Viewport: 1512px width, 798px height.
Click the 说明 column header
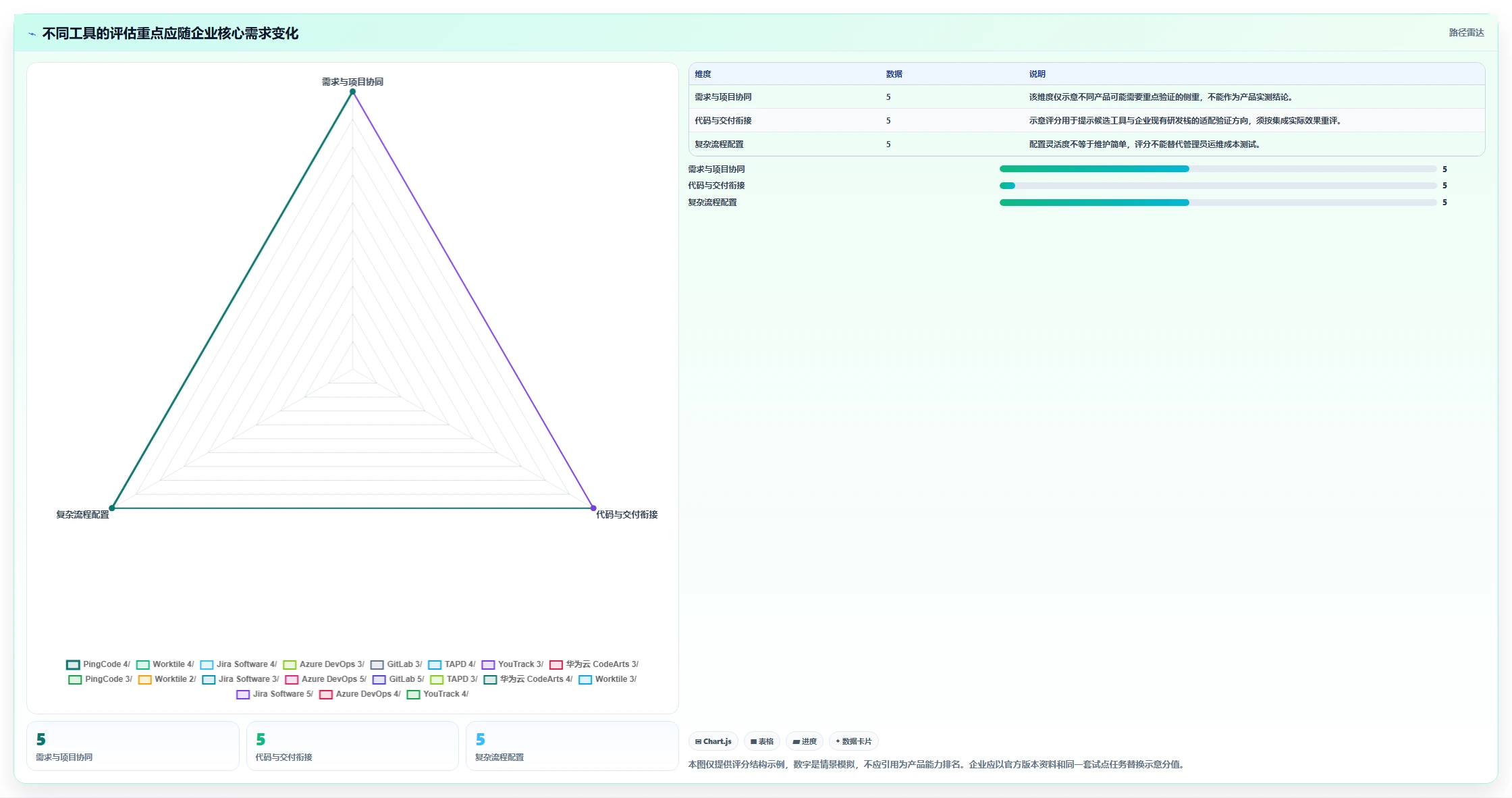click(1037, 74)
